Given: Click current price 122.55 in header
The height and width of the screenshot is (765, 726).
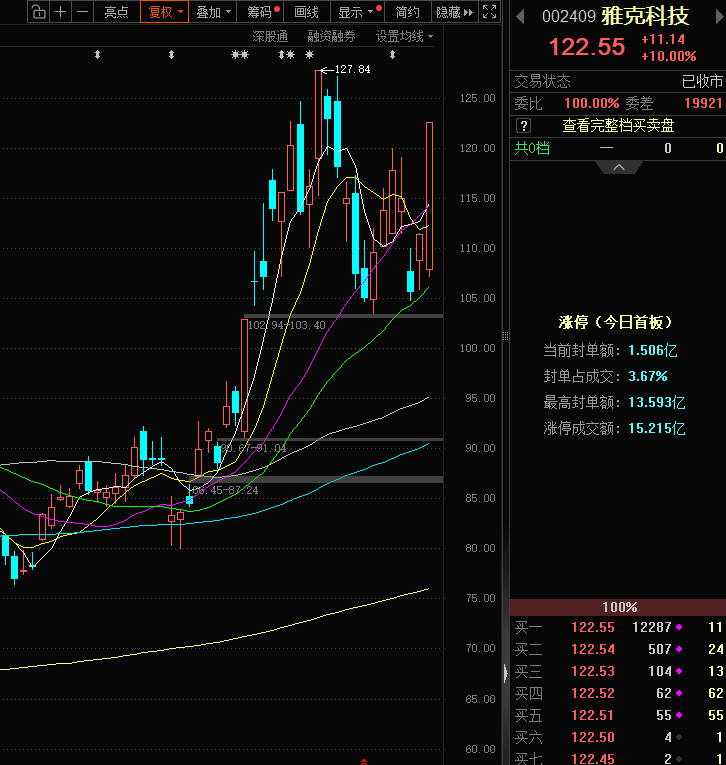Looking at the screenshot, I should click(x=586, y=47).
